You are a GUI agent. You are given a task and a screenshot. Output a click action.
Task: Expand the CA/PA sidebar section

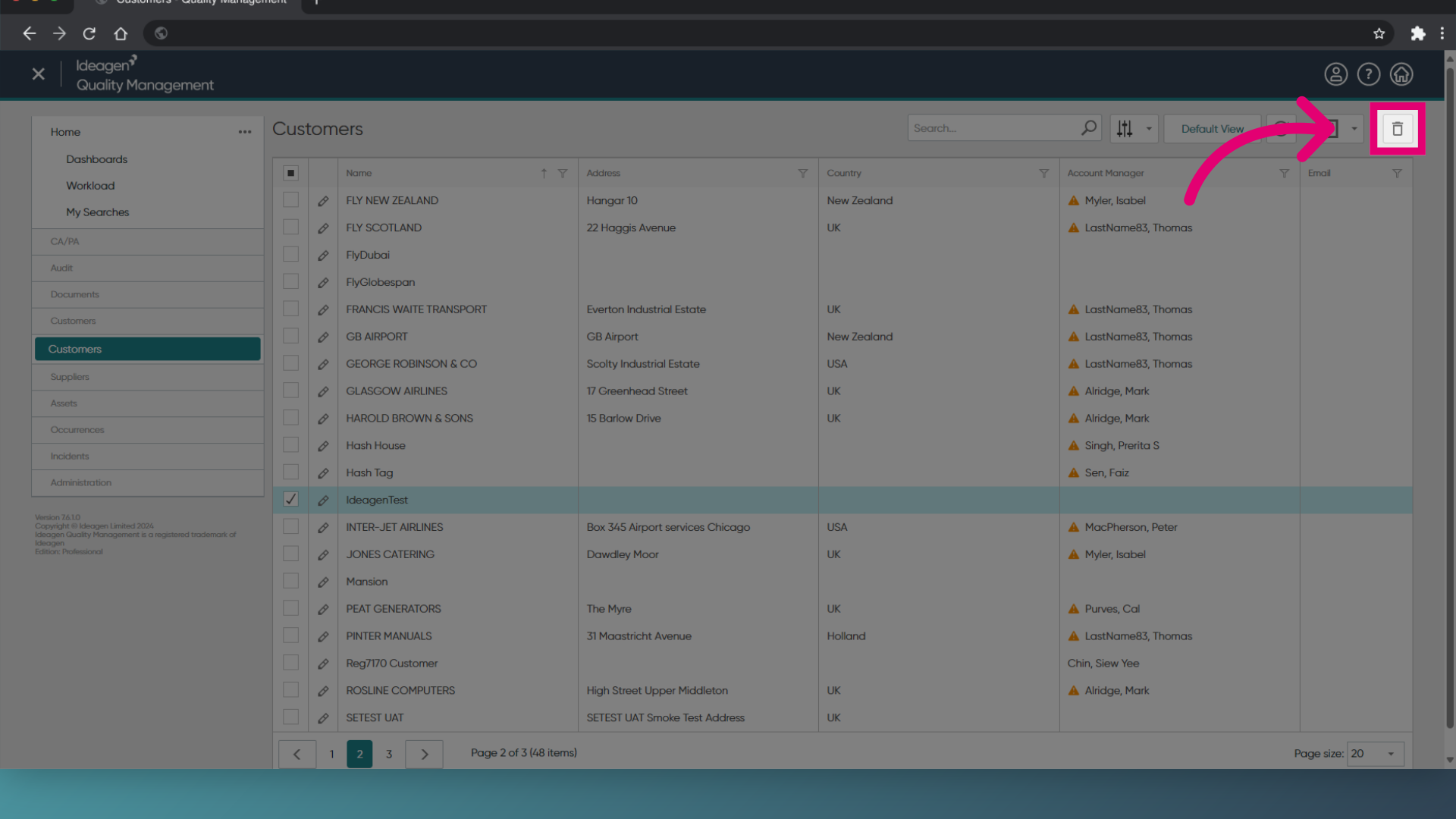(x=148, y=242)
